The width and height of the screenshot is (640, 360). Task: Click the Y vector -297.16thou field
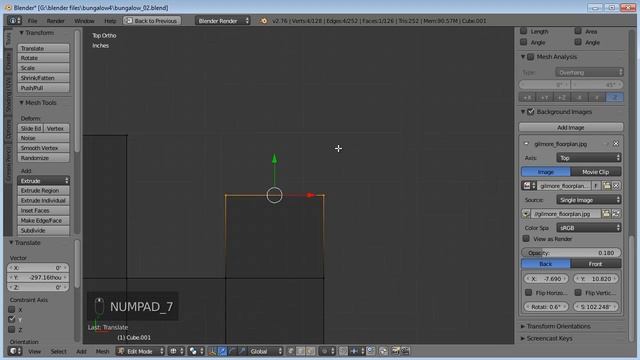coord(38,278)
